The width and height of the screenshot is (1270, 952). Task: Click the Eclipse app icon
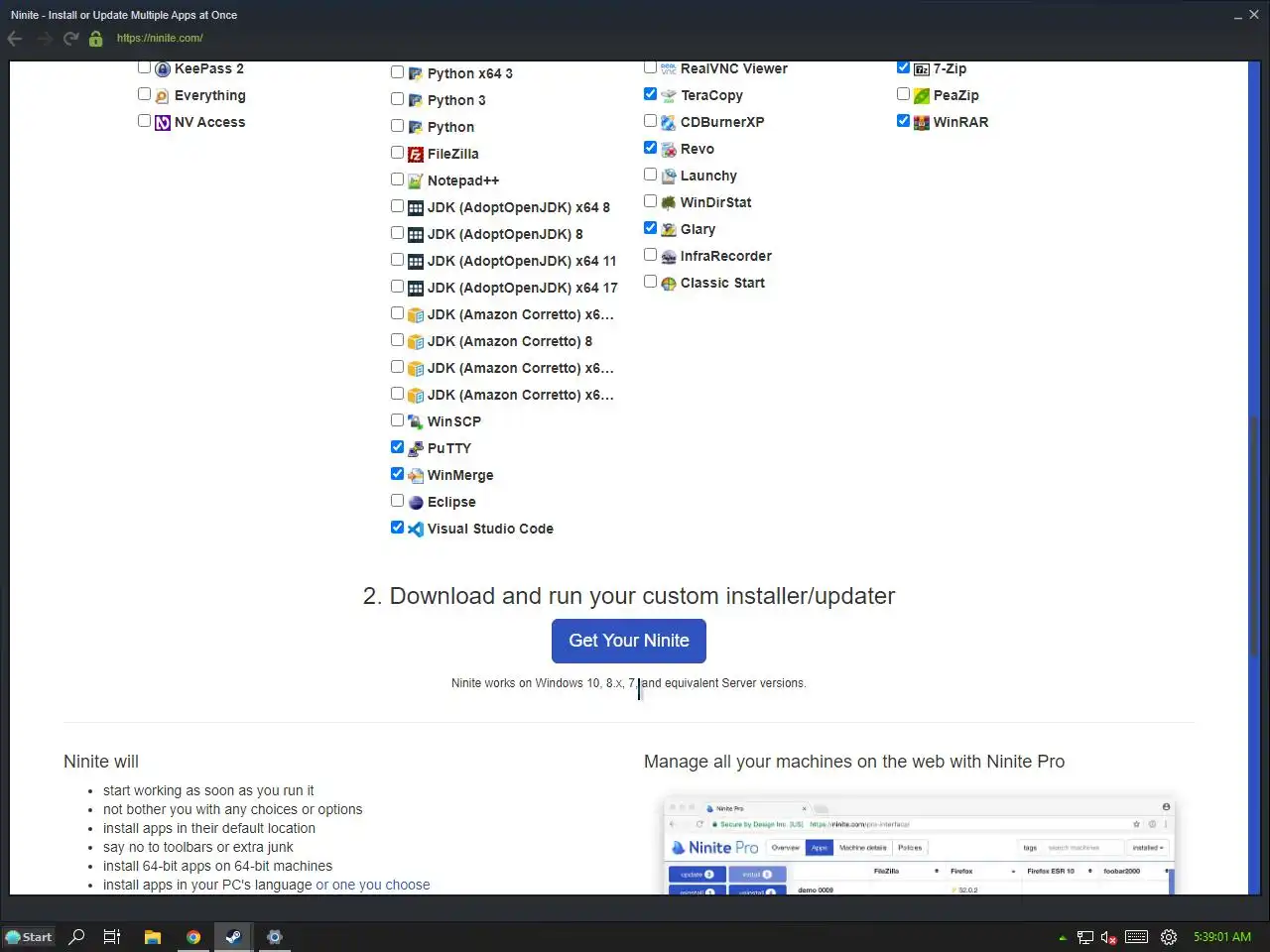point(416,503)
